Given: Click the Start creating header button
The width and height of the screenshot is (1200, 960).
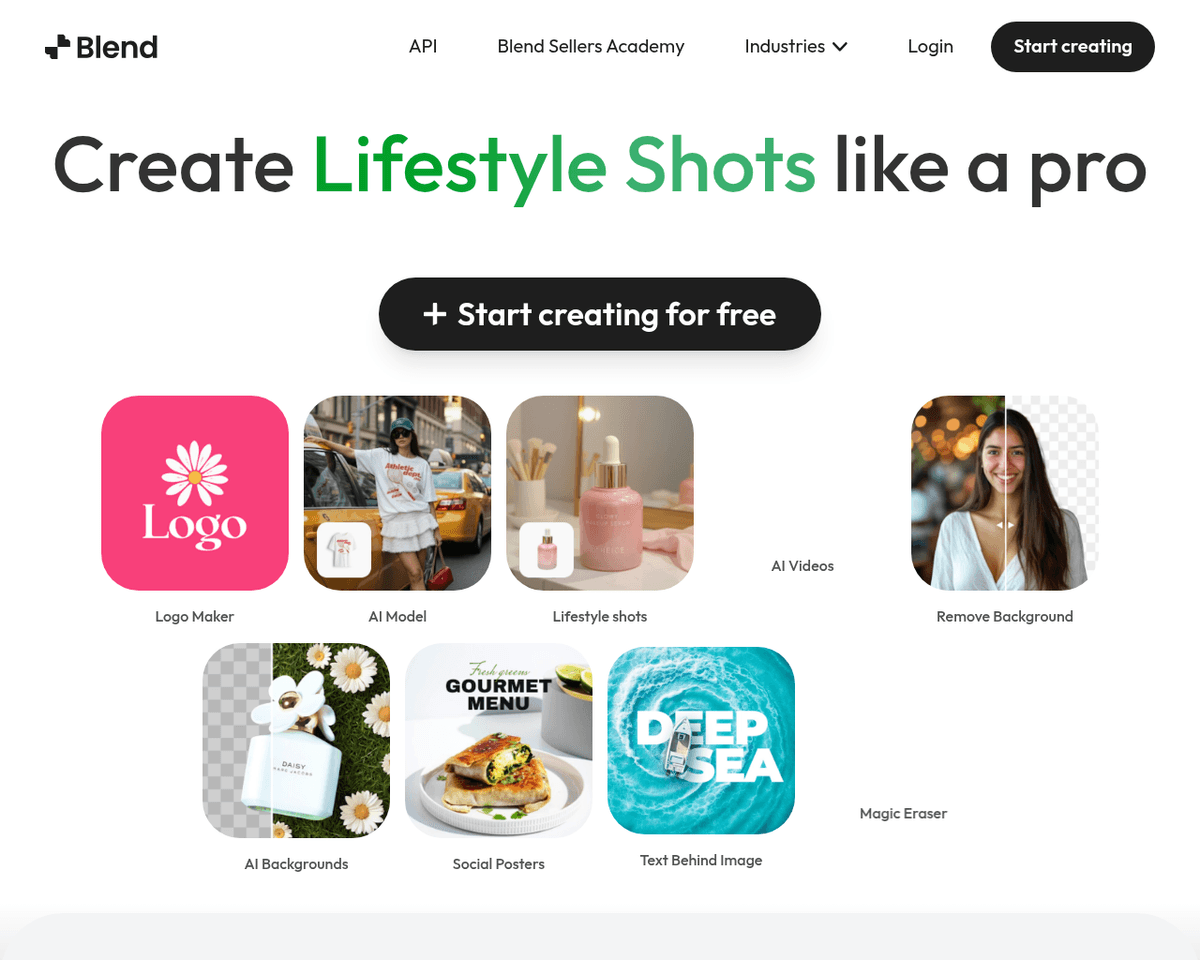Looking at the screenshot, I should click(x=1073, y=47).
